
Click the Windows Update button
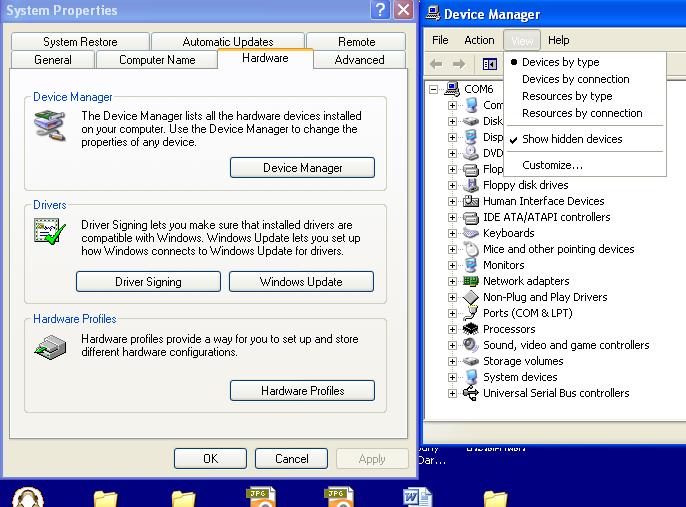coord(301,281)
